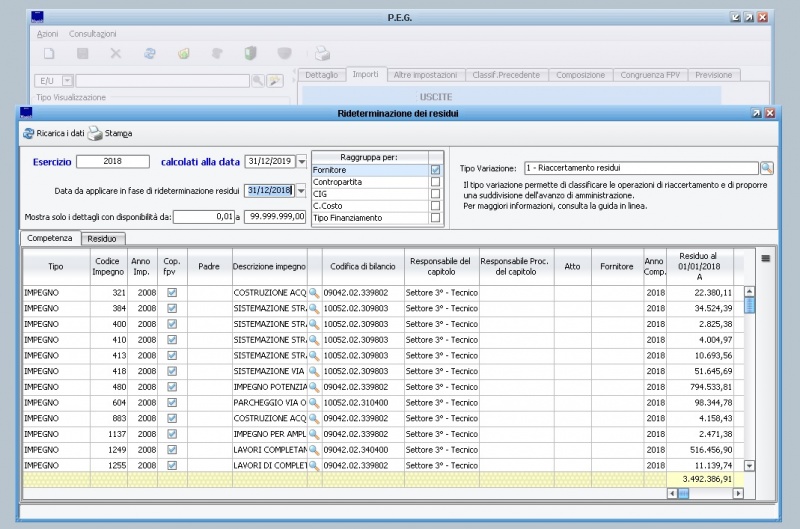Click the Stampa printer icon
800x529 pixels.
[95, 133]
